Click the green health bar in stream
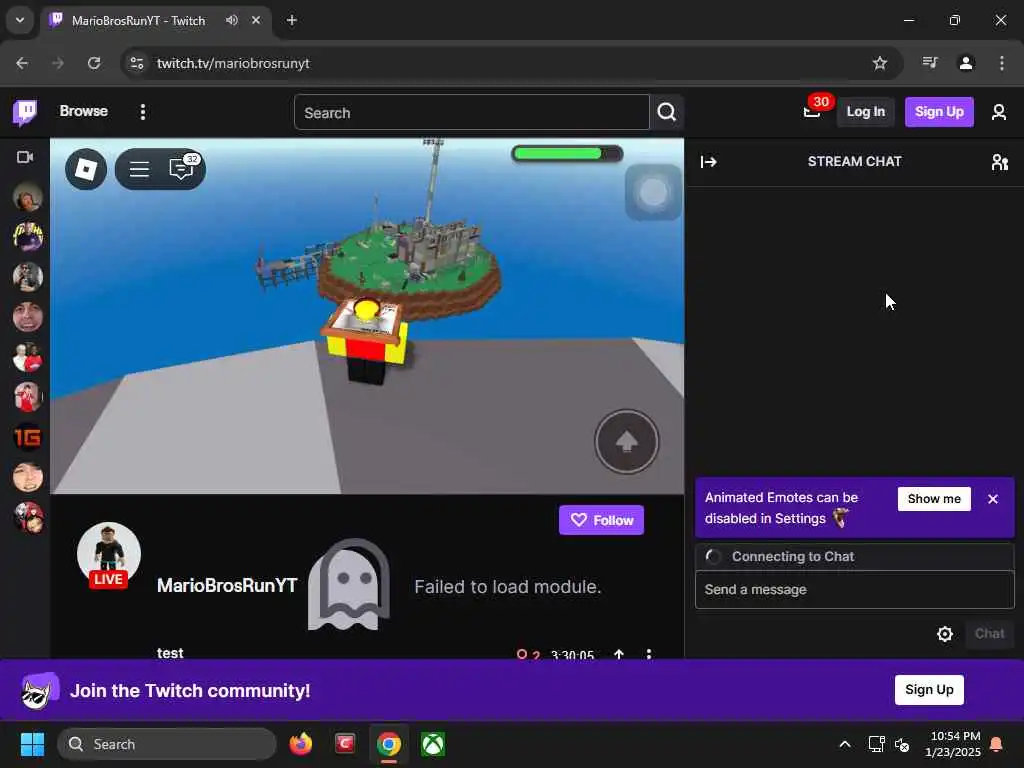 [566, 154]
